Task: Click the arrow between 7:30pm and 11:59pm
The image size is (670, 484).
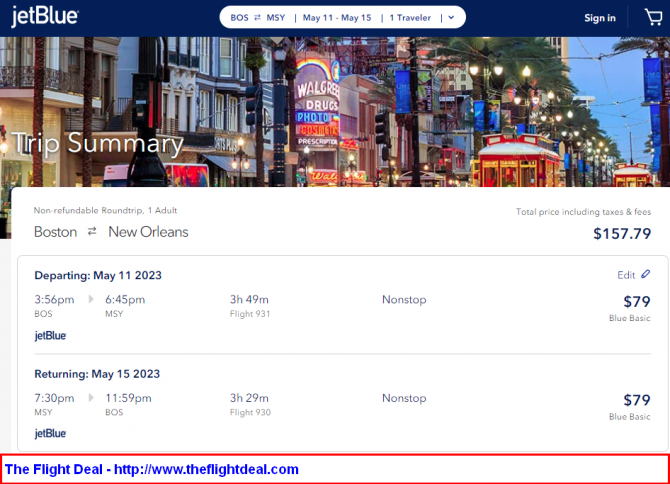Action: pyautogui.click(x=91, y=397)
